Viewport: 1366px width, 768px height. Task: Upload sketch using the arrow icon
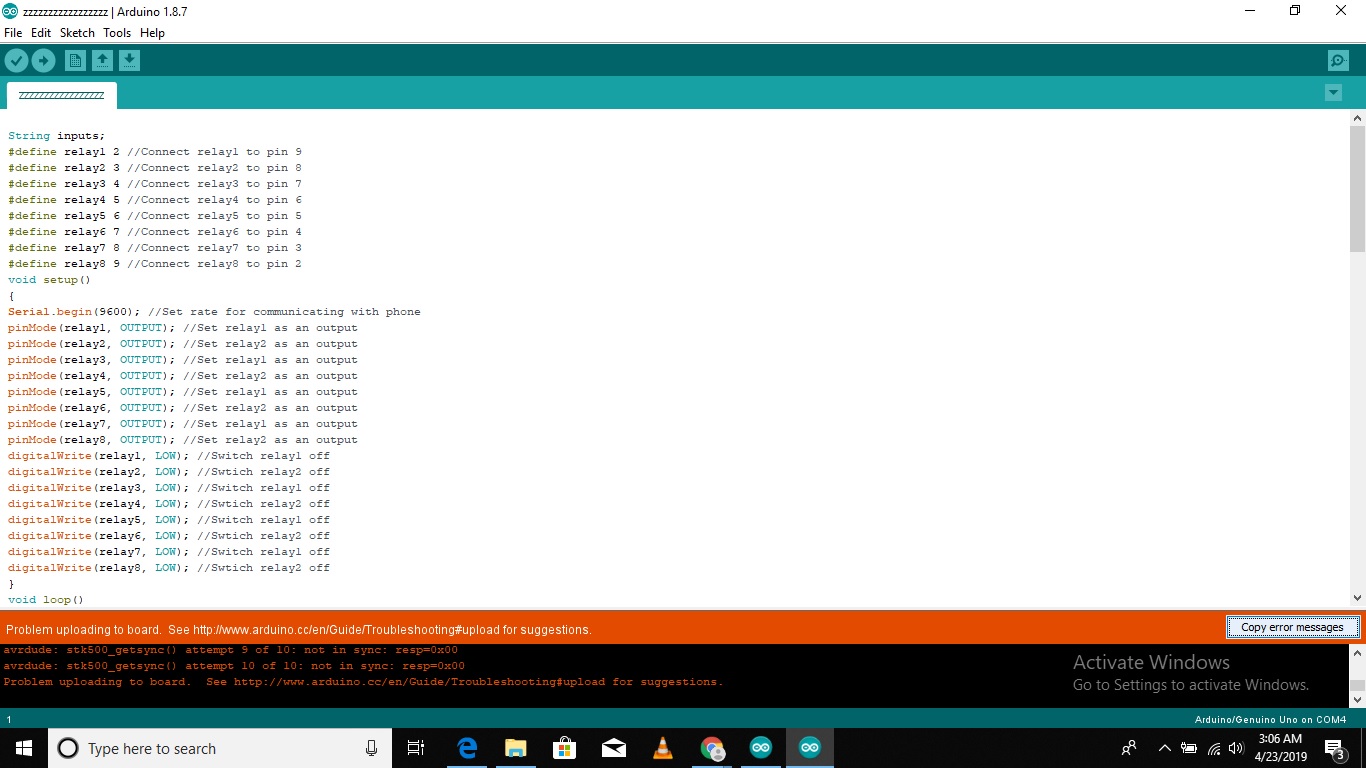point(43,61)
